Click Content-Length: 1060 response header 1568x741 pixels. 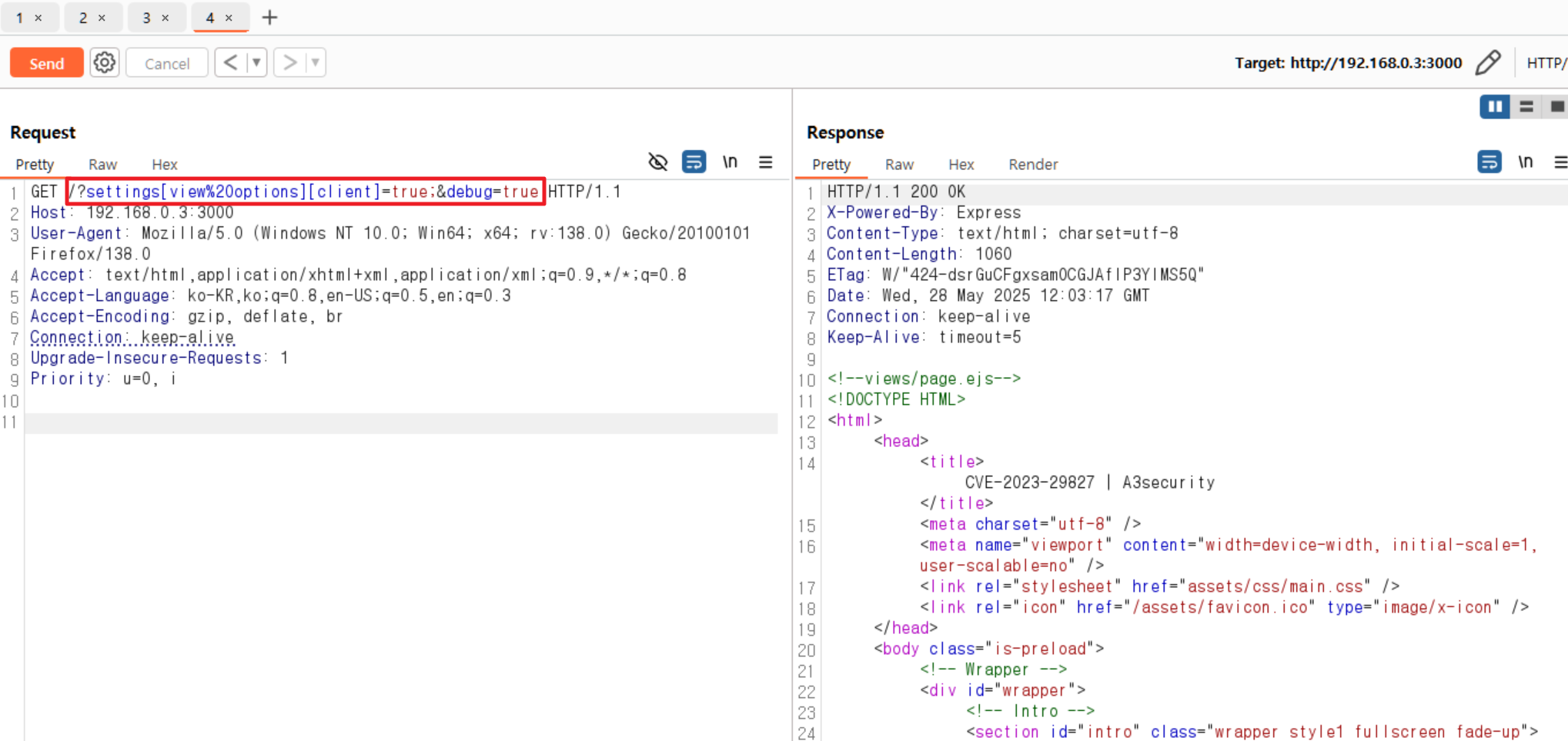click(x=919, y=254)
